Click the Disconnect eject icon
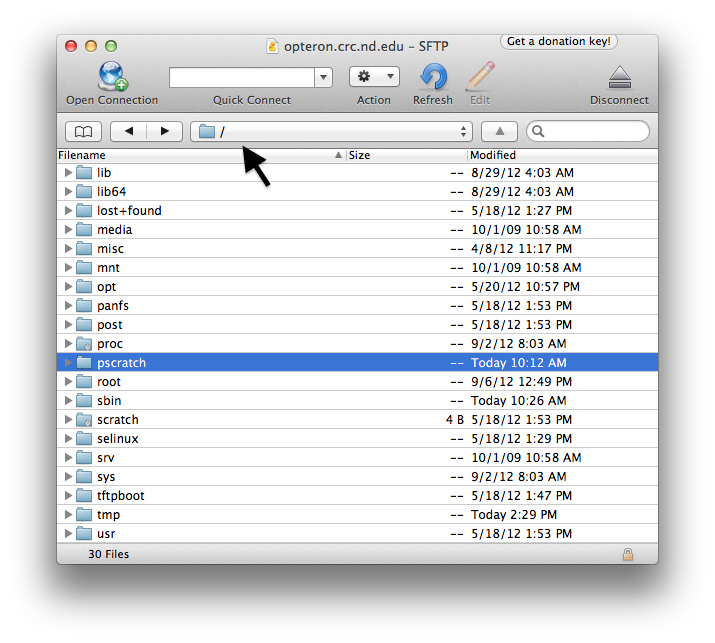Image resolution: width=715 pixels, height=643 pixels. [x=619, y=78]
